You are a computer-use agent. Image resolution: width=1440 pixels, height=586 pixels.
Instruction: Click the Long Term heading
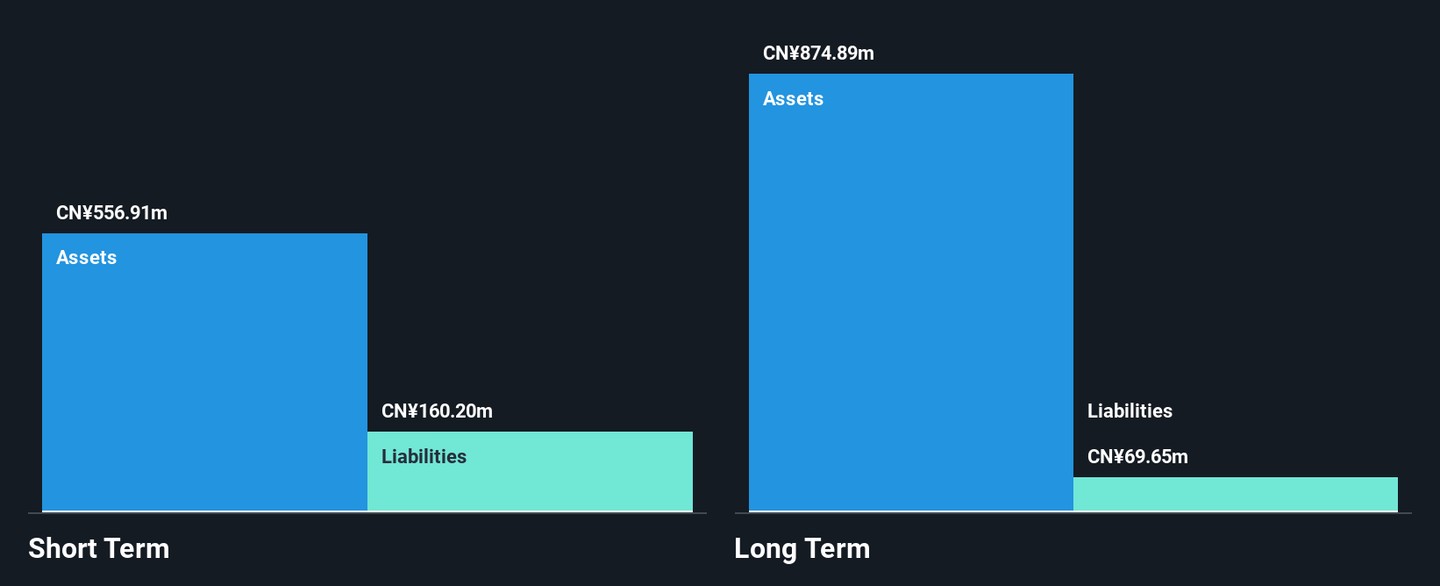802,548
